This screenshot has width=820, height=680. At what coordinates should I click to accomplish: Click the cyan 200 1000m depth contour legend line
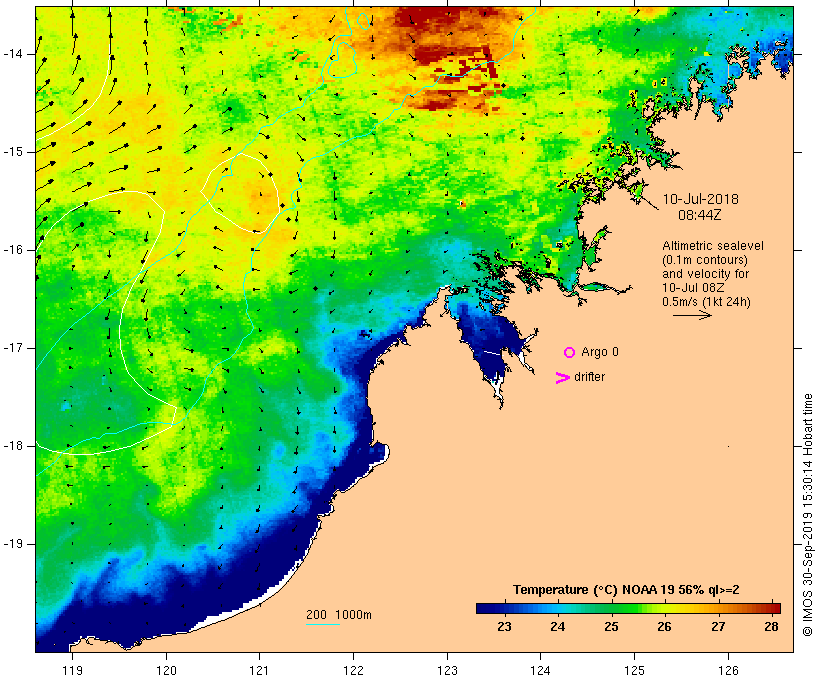pyautogui.click(x=323, y=624)
